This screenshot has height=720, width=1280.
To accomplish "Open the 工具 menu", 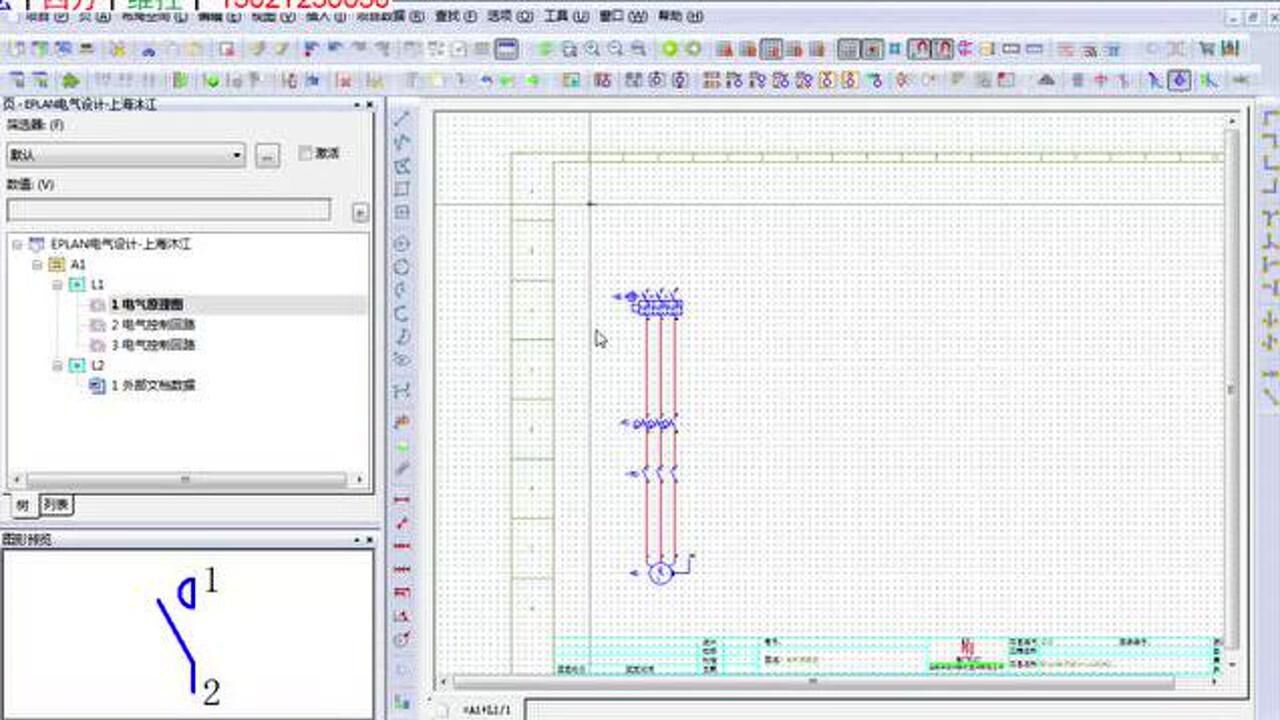I will (x=558, y=16).
